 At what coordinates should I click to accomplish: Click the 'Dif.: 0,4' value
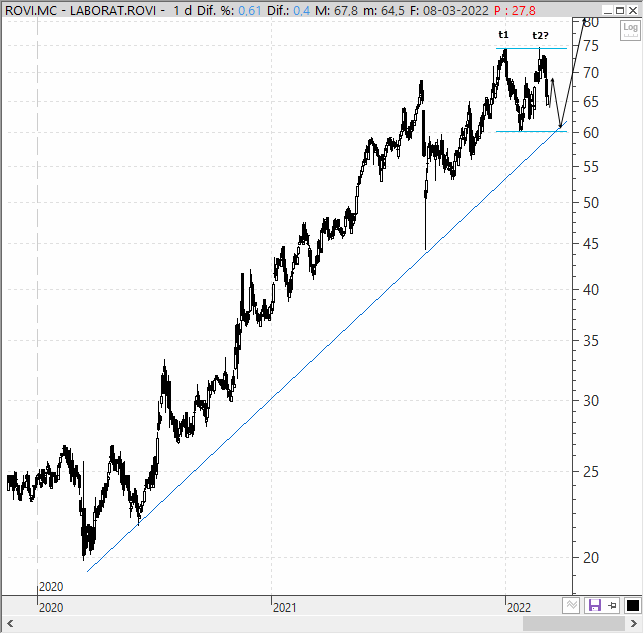coord(288,11)
